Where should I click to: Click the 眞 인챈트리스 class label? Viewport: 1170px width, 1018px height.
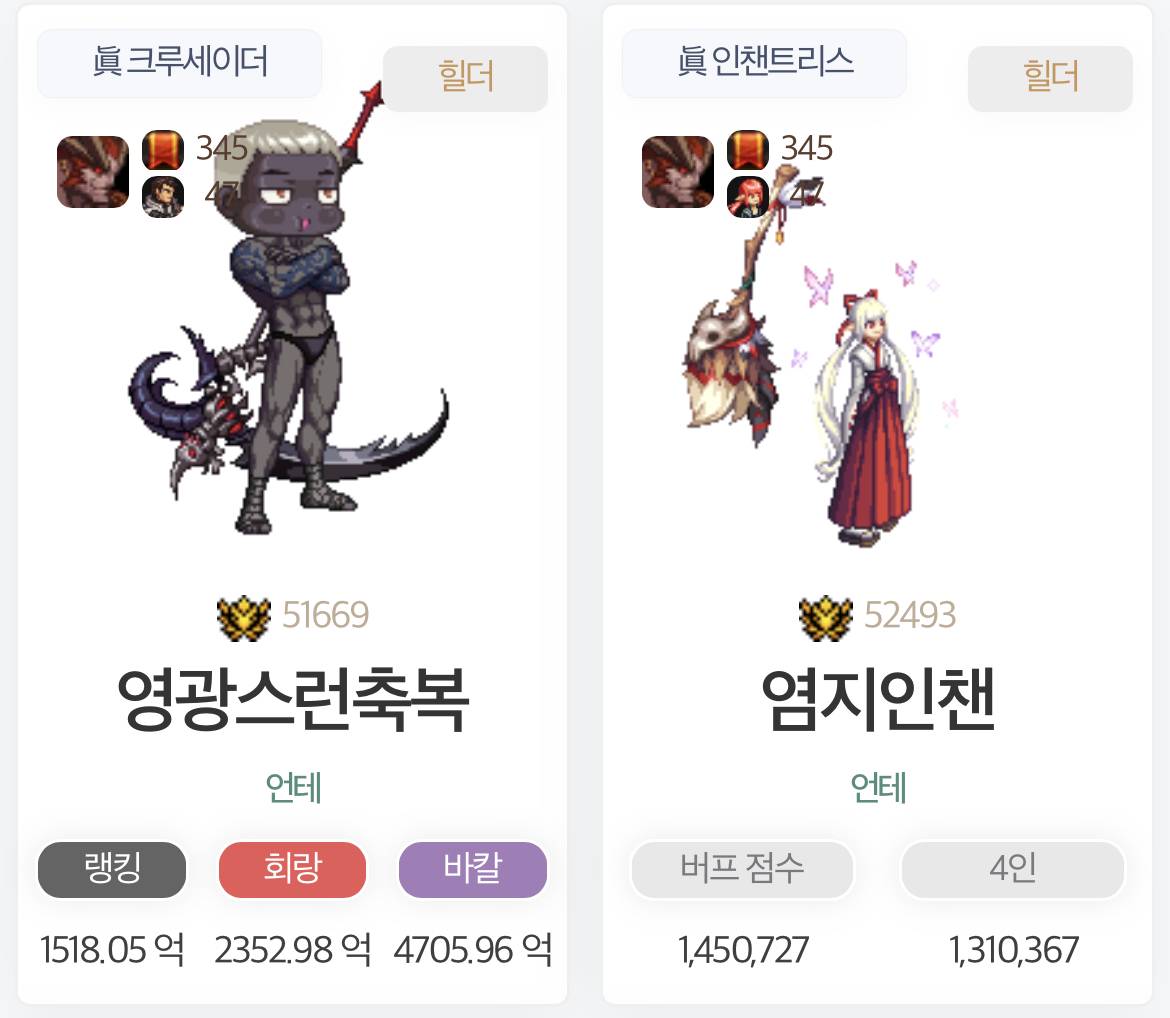tap(765, 63)
